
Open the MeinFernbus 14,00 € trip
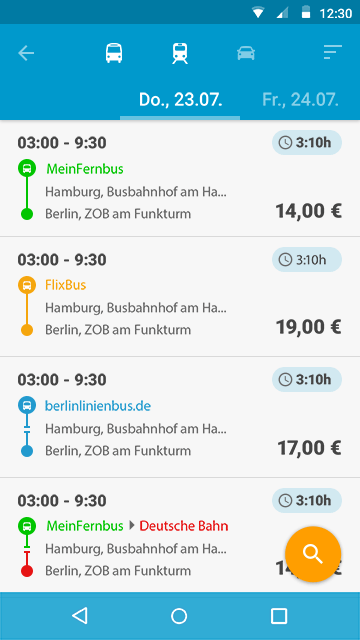pyautogui.click(x=180, y=178)
